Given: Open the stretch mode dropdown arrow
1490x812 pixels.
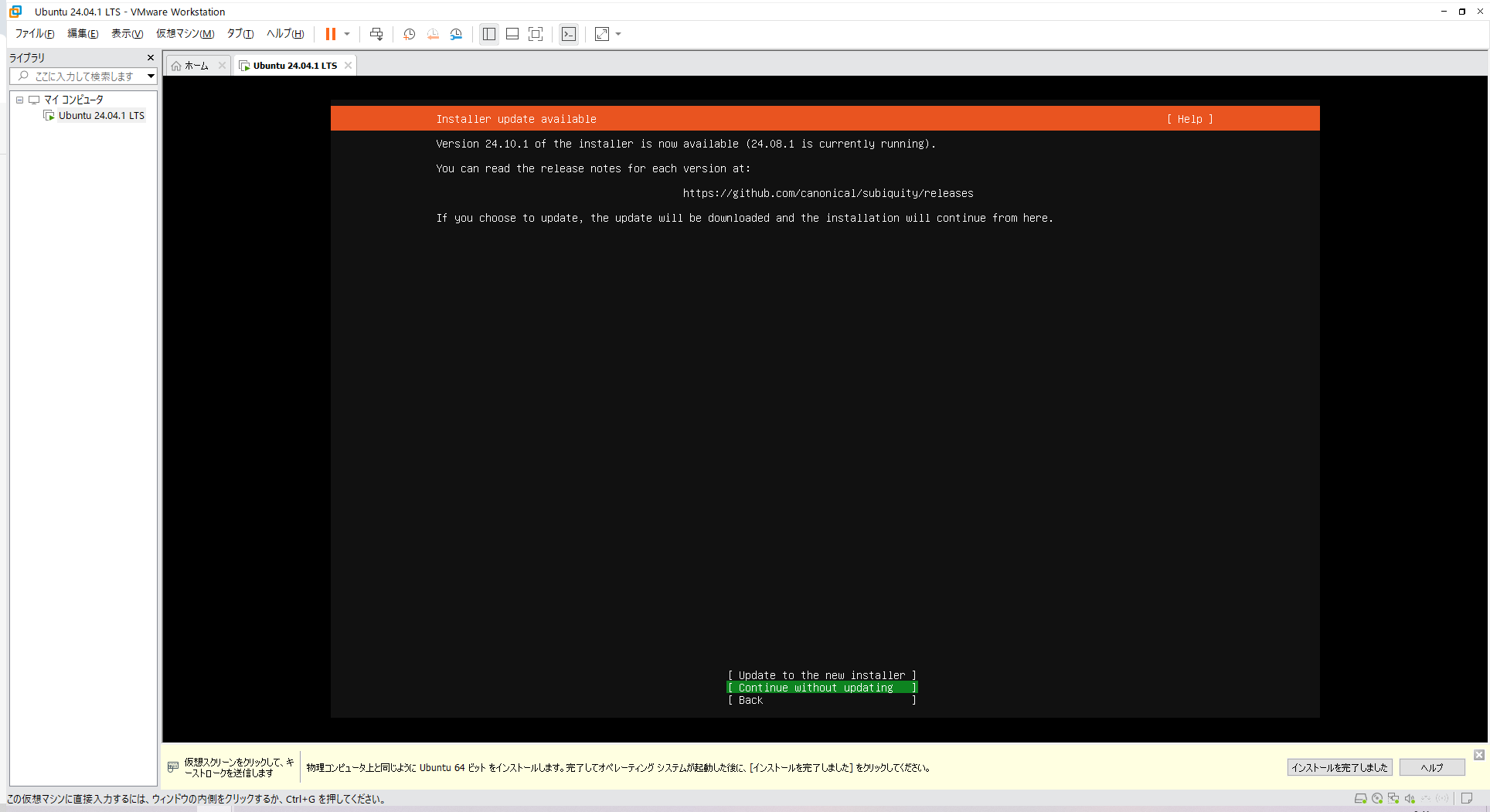Looking at the screenshot, I should (x=618, y=34).
